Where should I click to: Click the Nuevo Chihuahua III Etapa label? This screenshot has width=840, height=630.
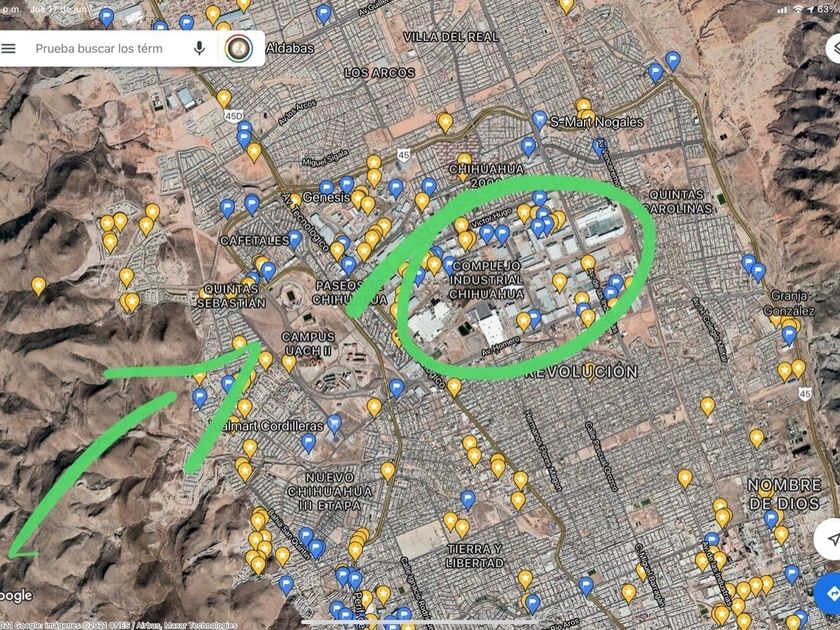[329, 491]
